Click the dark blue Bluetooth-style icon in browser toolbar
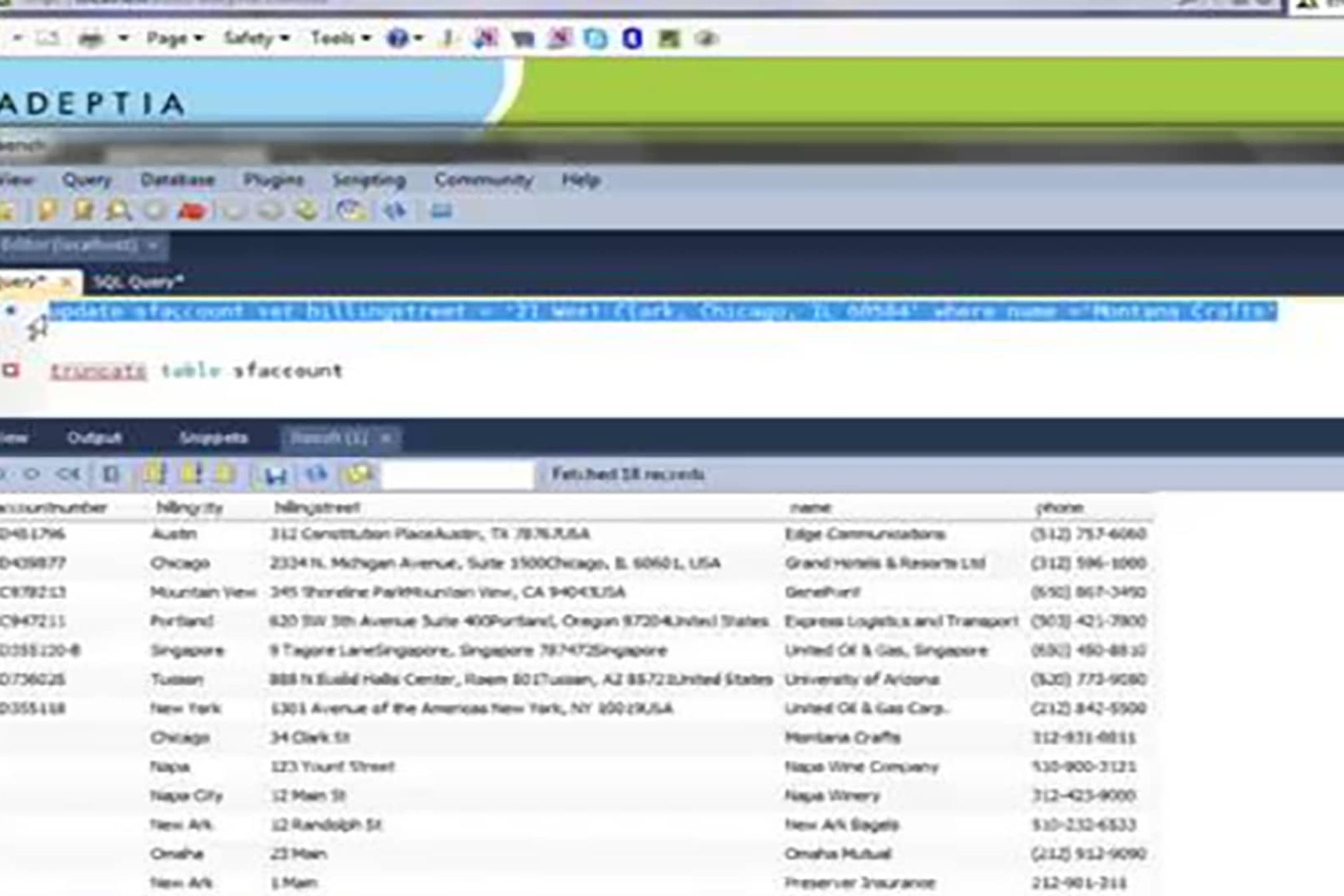The image size is (1344, 896). point(632,39)
